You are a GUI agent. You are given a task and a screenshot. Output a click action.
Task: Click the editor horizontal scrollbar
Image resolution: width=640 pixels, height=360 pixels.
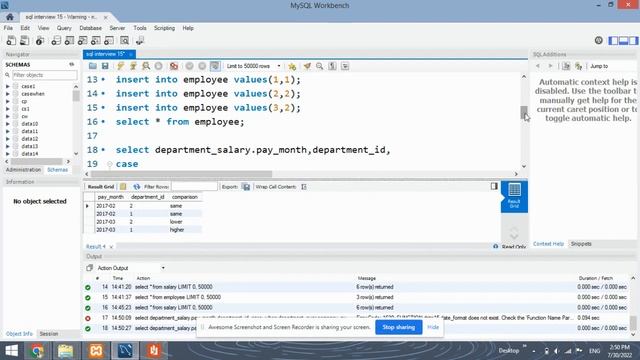(181, 174)
